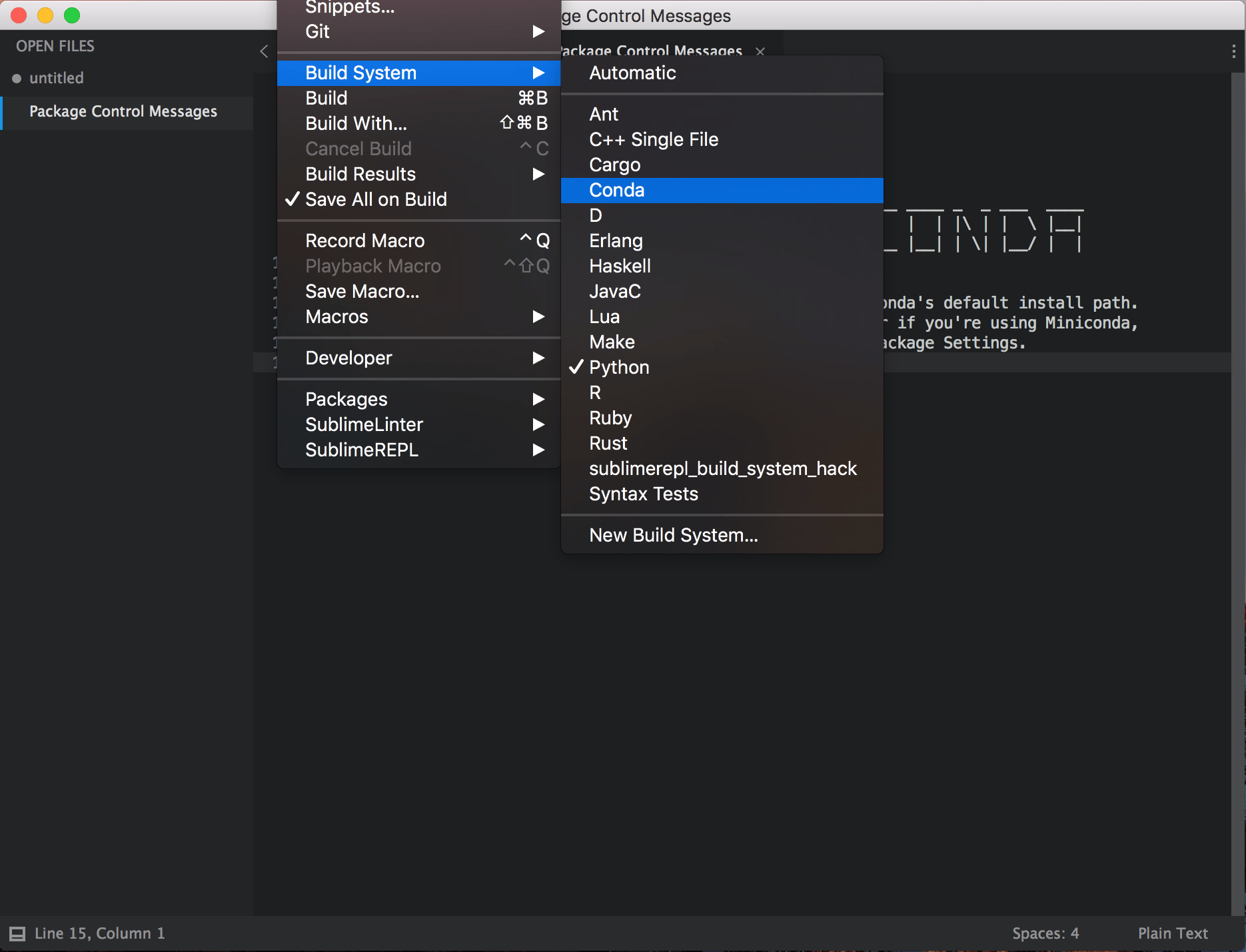This screenshot has height=952, width=1246.
Task: Toggle side bar icon in status bar
Action: [x=17, y=933]
